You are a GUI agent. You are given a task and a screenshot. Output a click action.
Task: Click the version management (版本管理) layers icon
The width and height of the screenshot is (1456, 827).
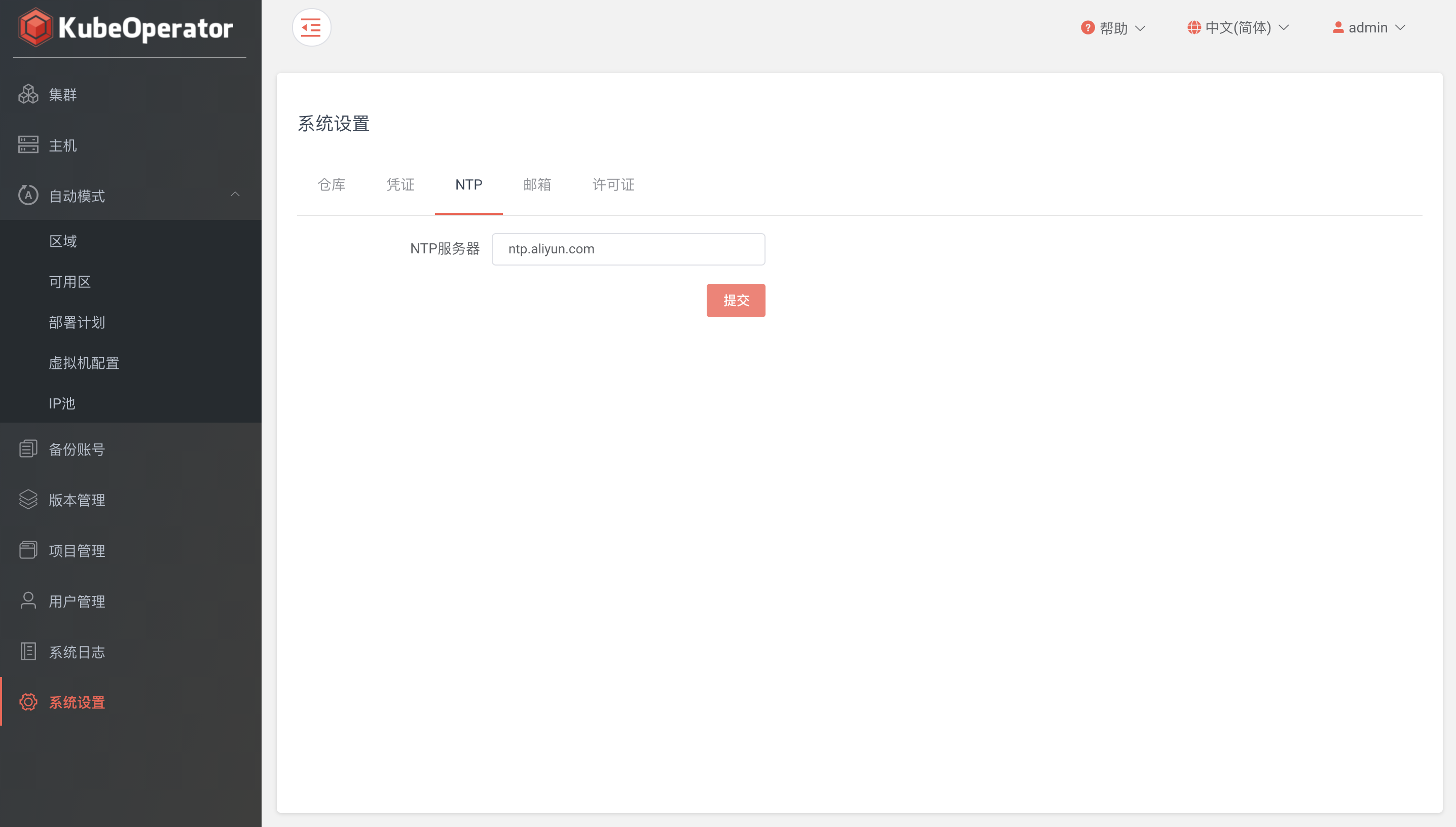coord(28,499)
